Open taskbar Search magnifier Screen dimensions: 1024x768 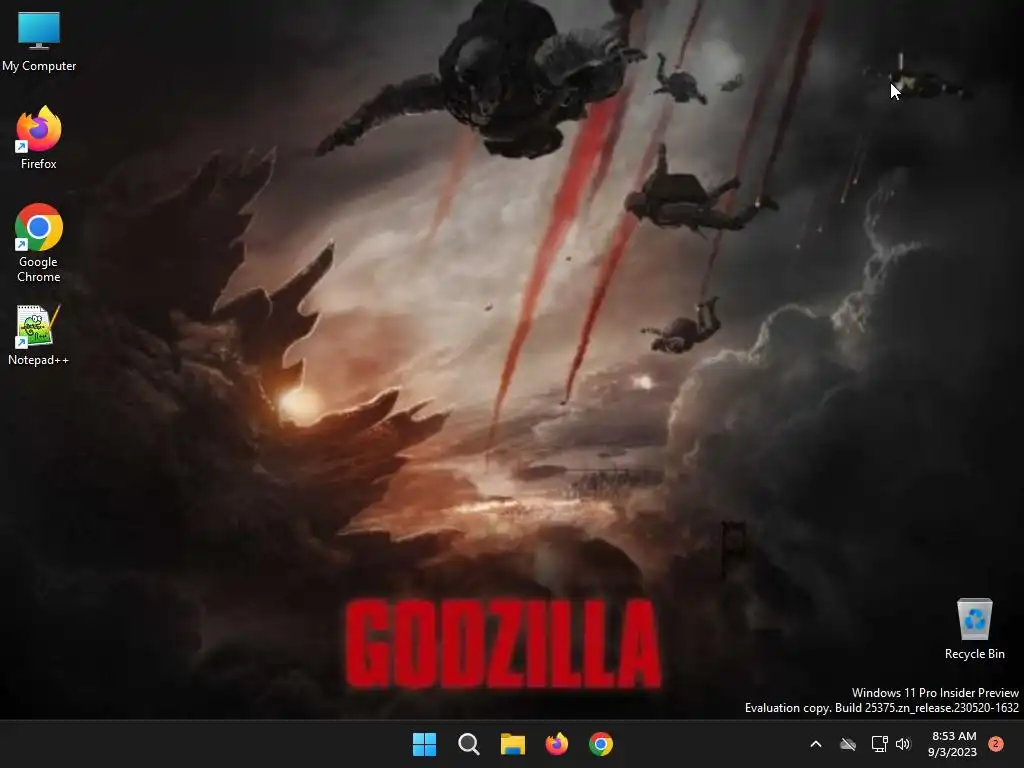(469, 744)
